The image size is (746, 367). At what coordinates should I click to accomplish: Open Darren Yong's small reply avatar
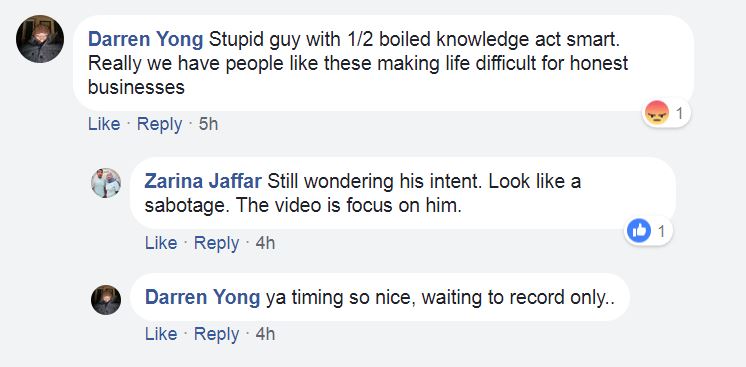106,300
